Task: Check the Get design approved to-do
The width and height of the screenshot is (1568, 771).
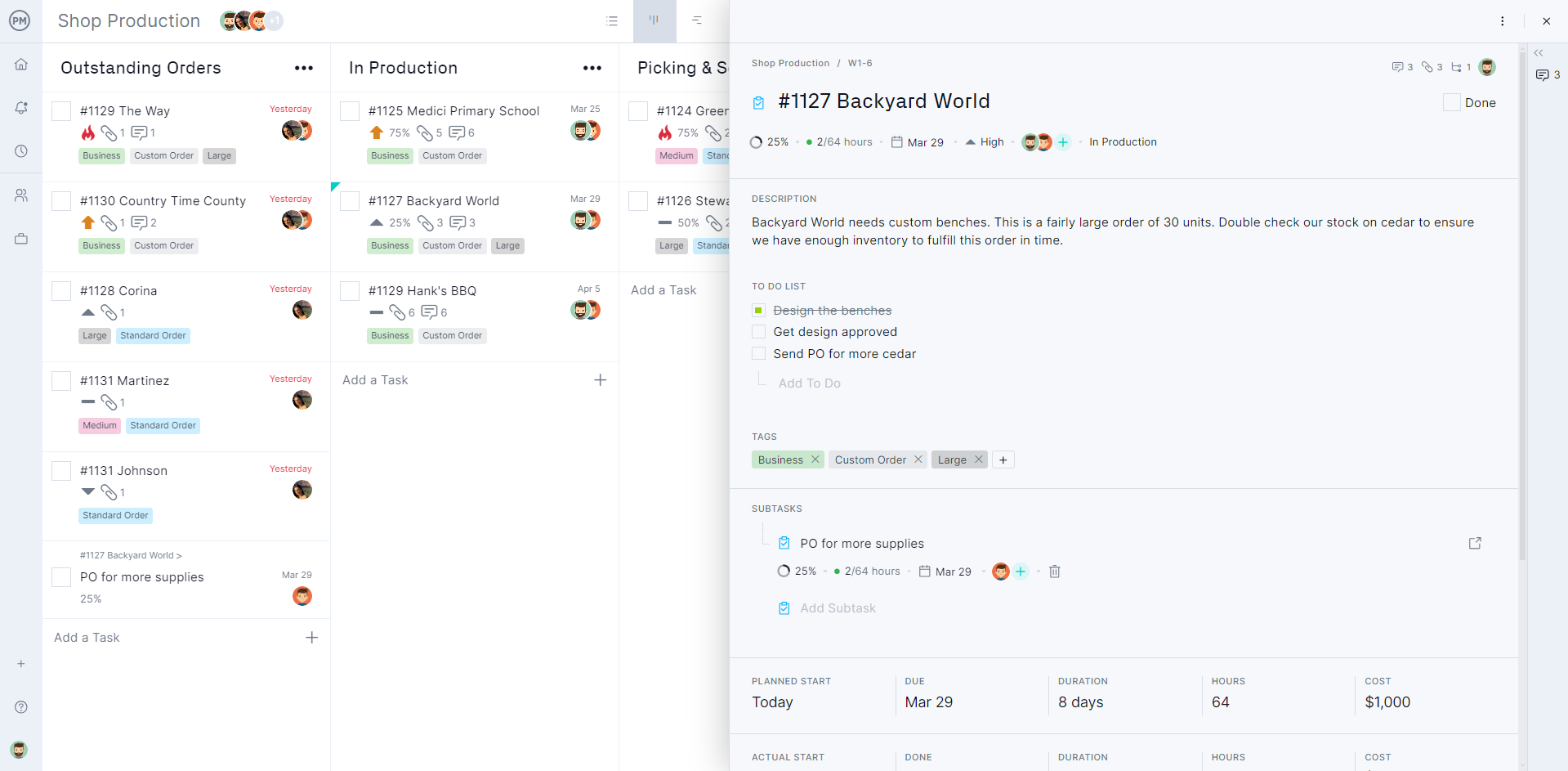Action: click(758, 332)
